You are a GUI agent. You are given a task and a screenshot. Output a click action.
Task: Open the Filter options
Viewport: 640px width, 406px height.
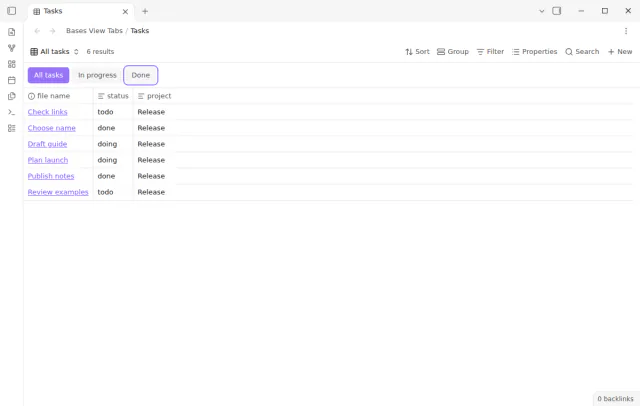click(x=490, y=52)
